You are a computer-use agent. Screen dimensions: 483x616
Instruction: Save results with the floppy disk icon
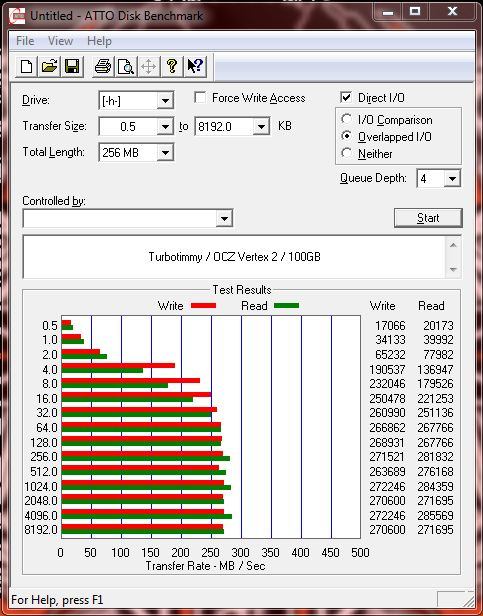click(x=72, y=66)
